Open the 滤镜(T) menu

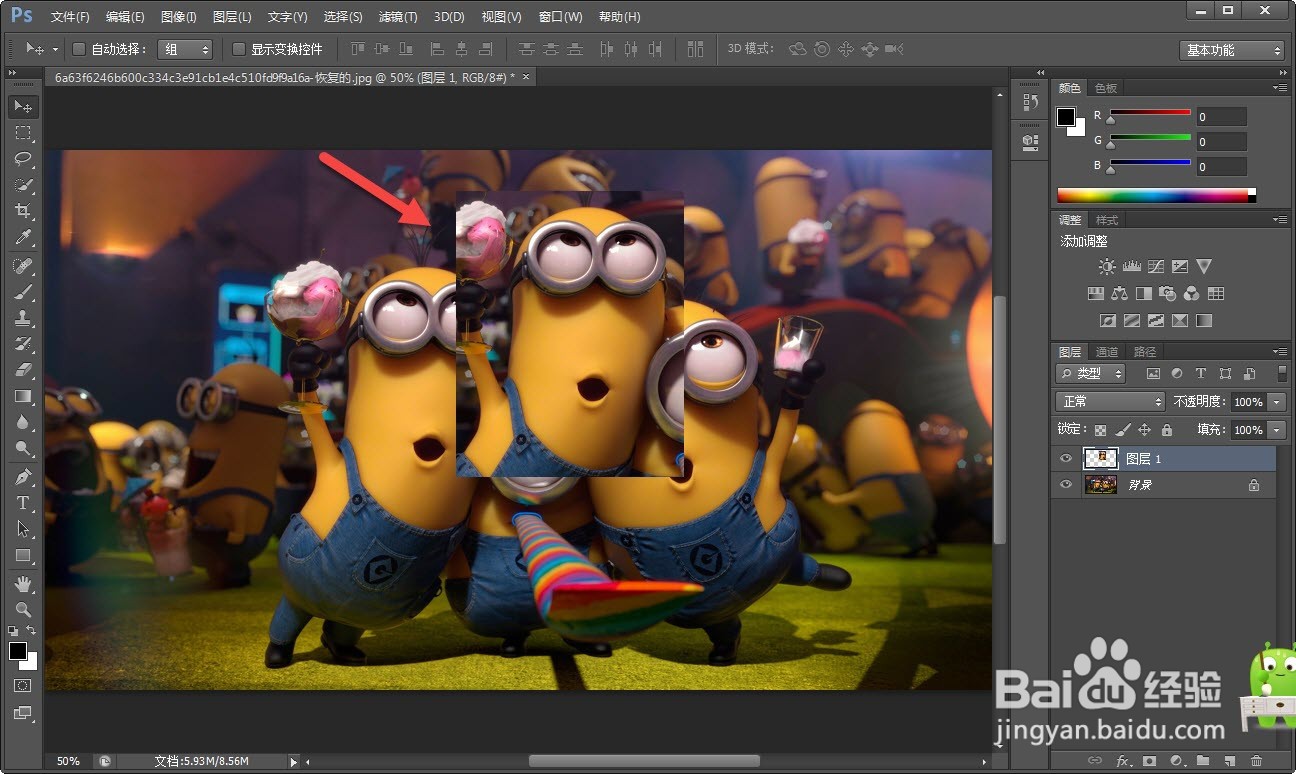(398, 17)
